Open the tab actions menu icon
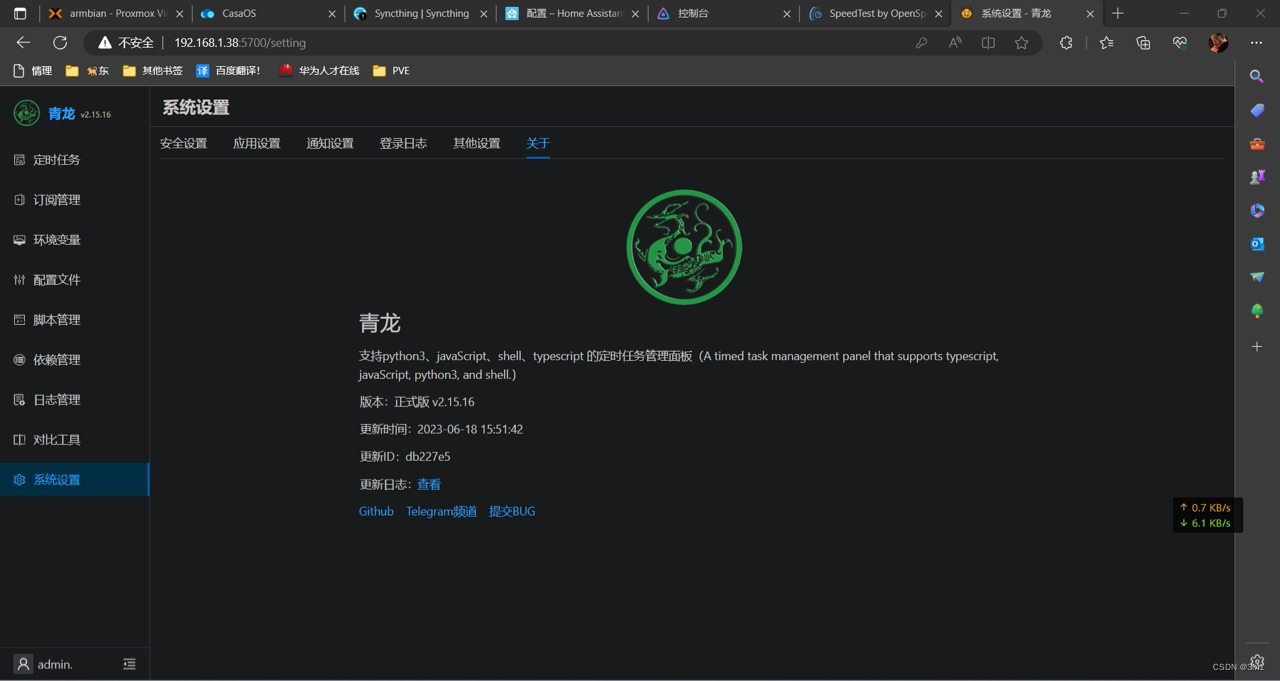Viewport: 1280px width, 681px height. 20,13
